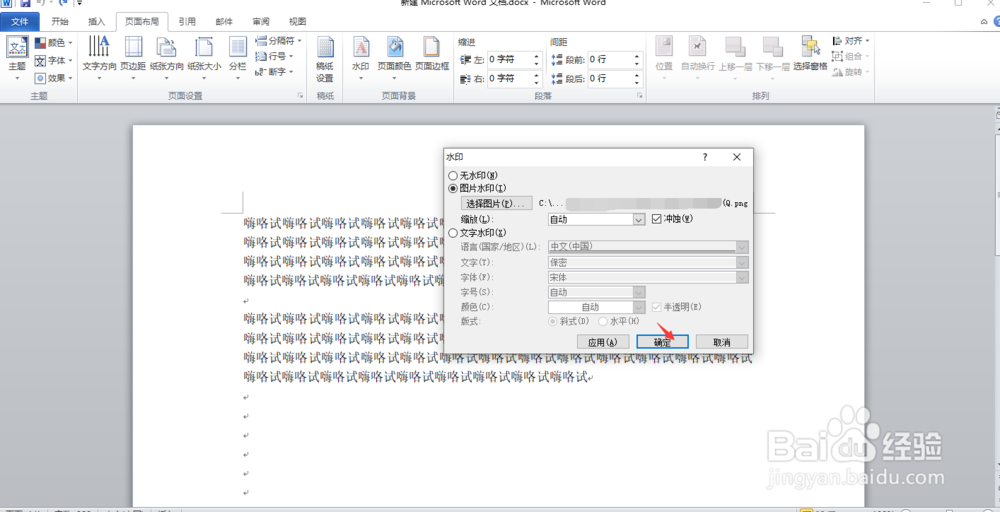Select Picture watermark (图片水印) radio
The image size is (1000, 512).
pyautogui.click(x=453, y=188)
